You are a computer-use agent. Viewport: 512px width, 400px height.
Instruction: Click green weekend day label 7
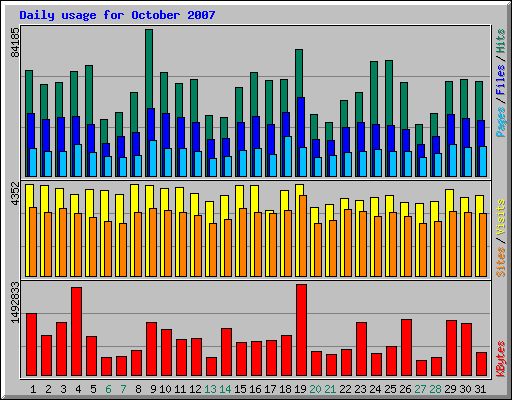[x=123, y=389]
